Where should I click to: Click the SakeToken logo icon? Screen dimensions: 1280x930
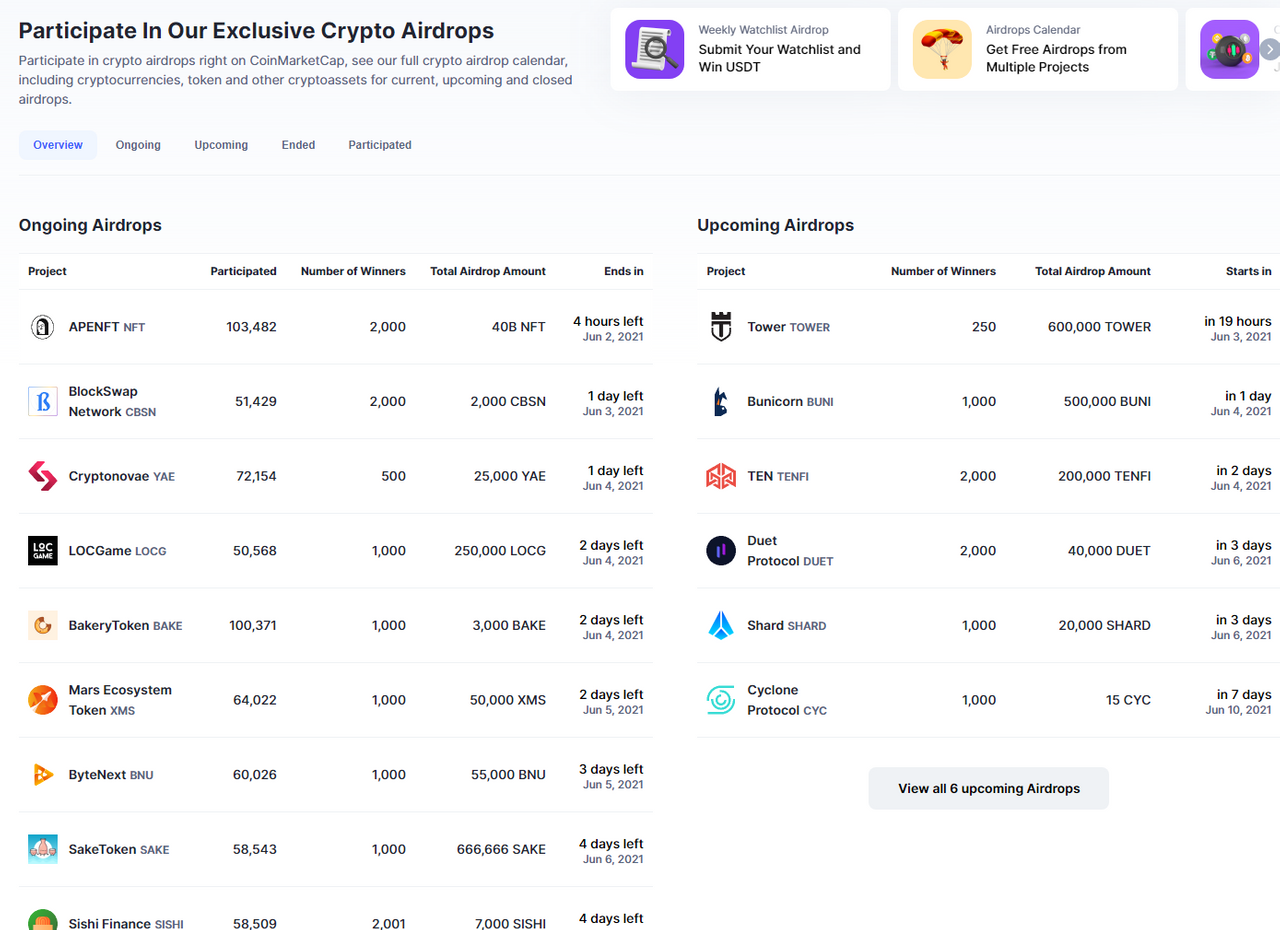pos(42,849)
